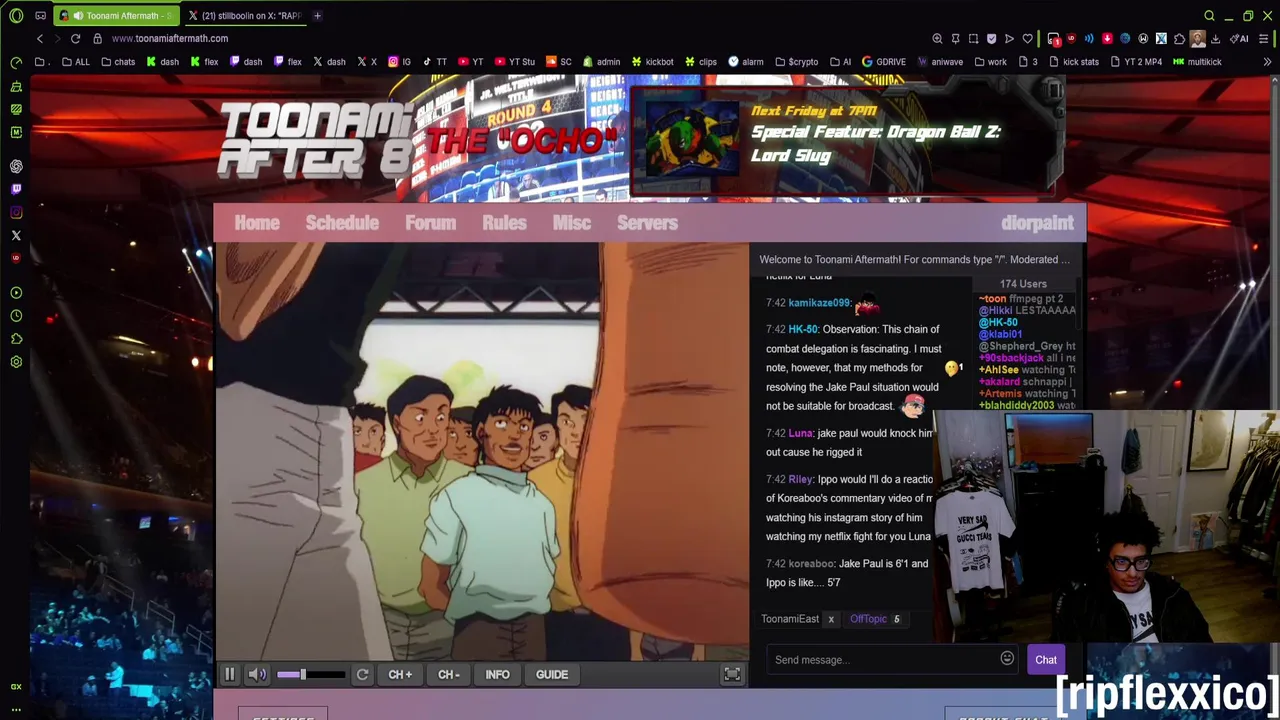Mute the video player volume
Screen dimensions: 1280x720
pyautogui.click(x=257, y=675)
